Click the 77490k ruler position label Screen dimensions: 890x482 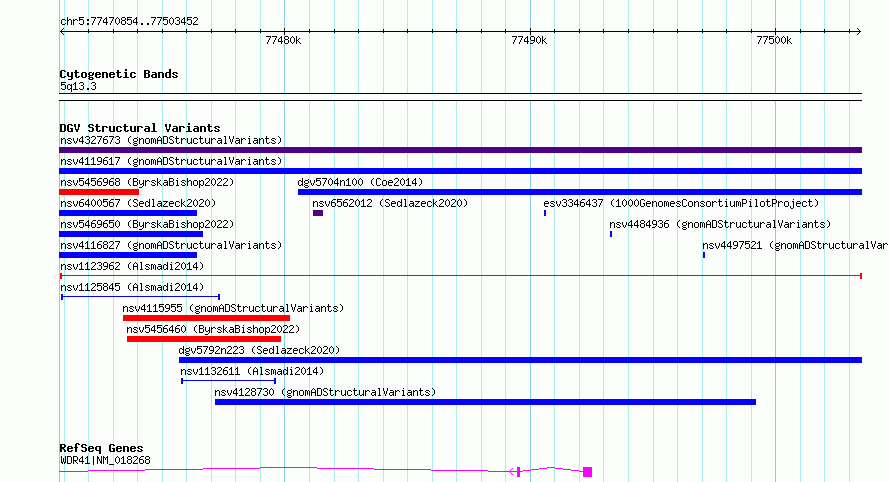pos(529,40)
